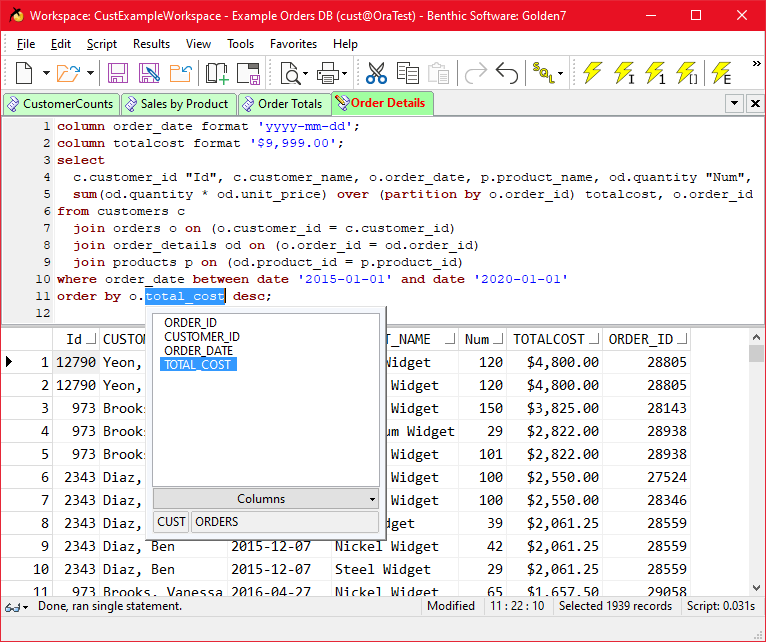Click the Print Preview magnifier icon

[291, 73]
